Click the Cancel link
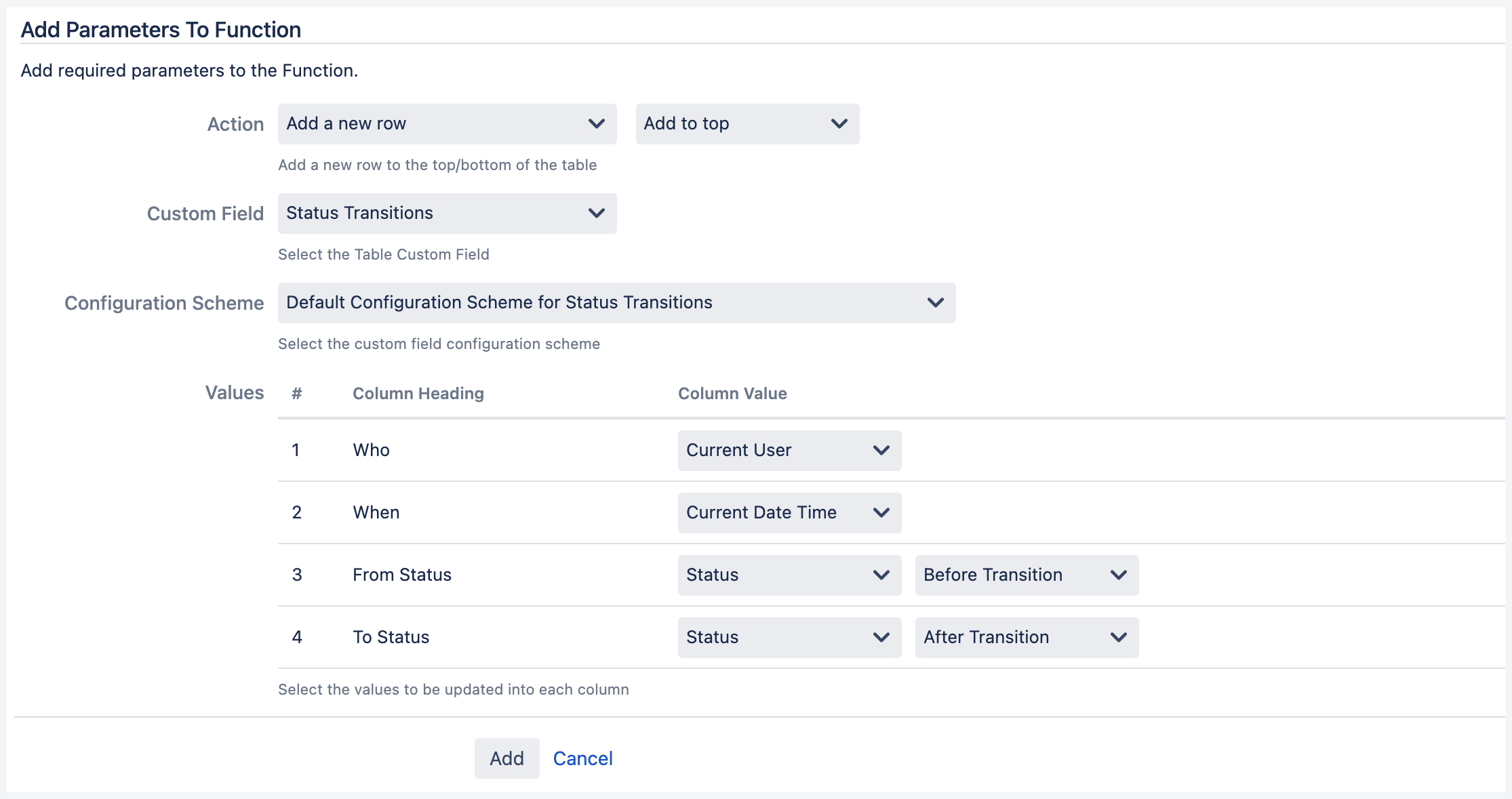The width and height of the screenshot is (1512, 799). click(x=582, y=758)
